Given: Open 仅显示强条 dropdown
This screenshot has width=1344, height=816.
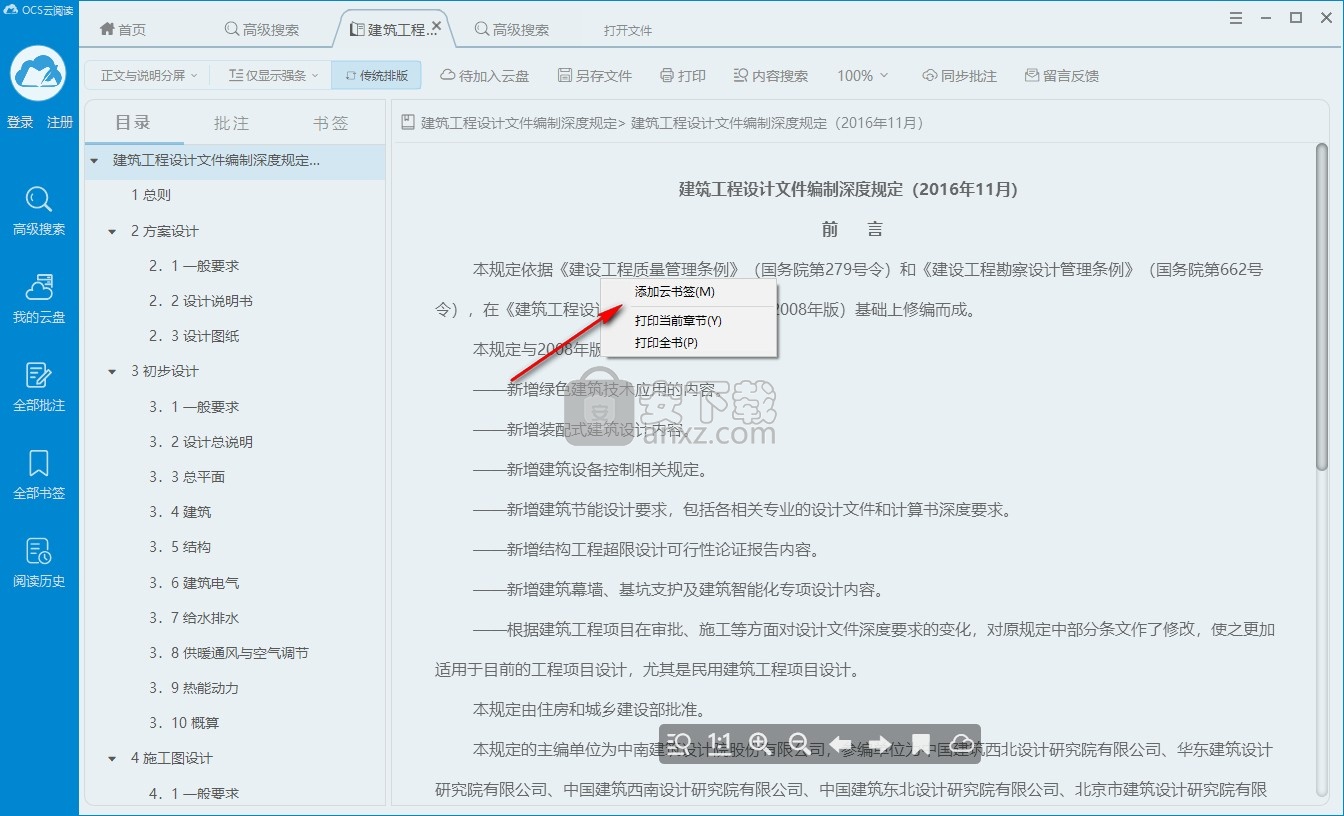Looking at the screenshot, I should point(273,76).
